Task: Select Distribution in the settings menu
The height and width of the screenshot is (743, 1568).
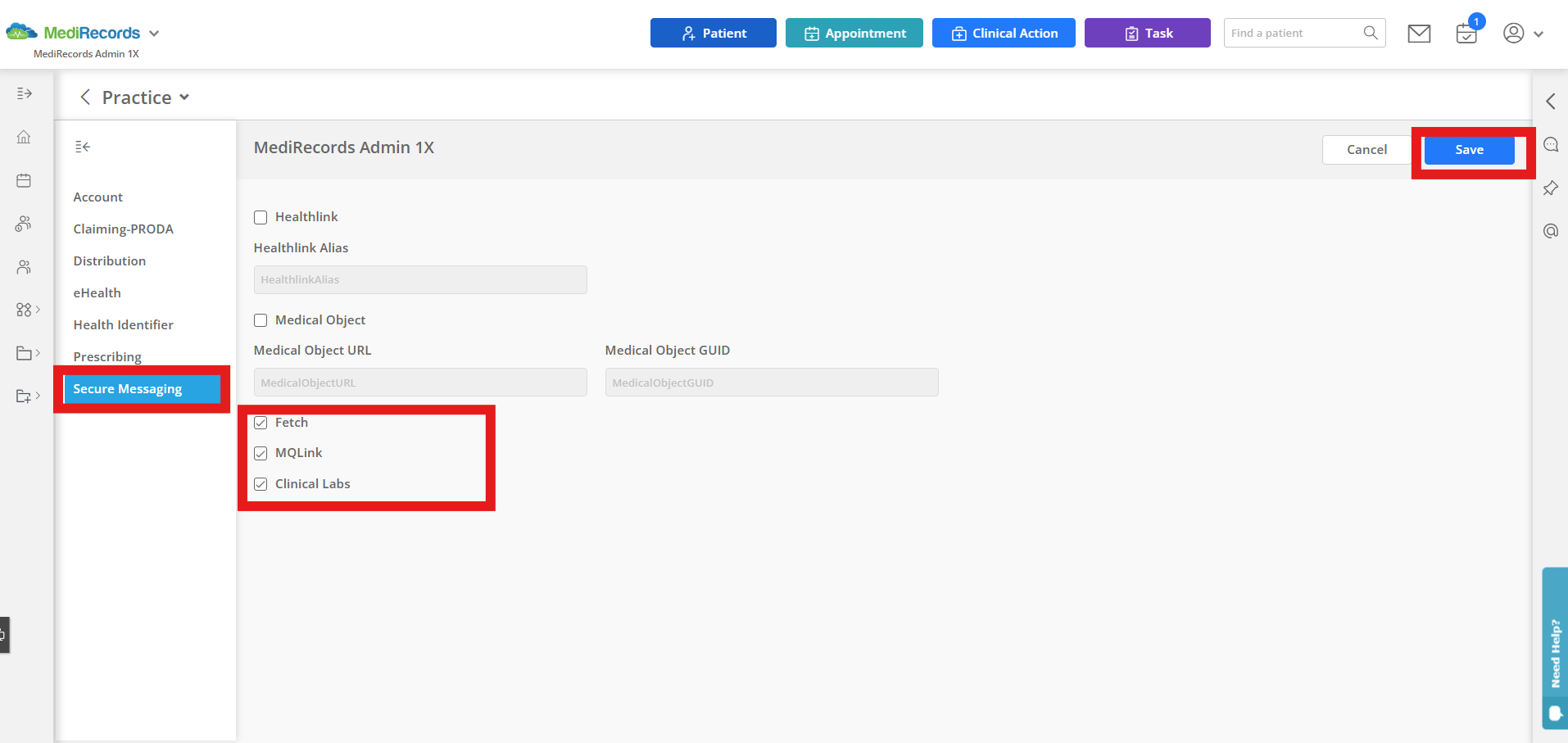Action: click(x=110, y=261)
